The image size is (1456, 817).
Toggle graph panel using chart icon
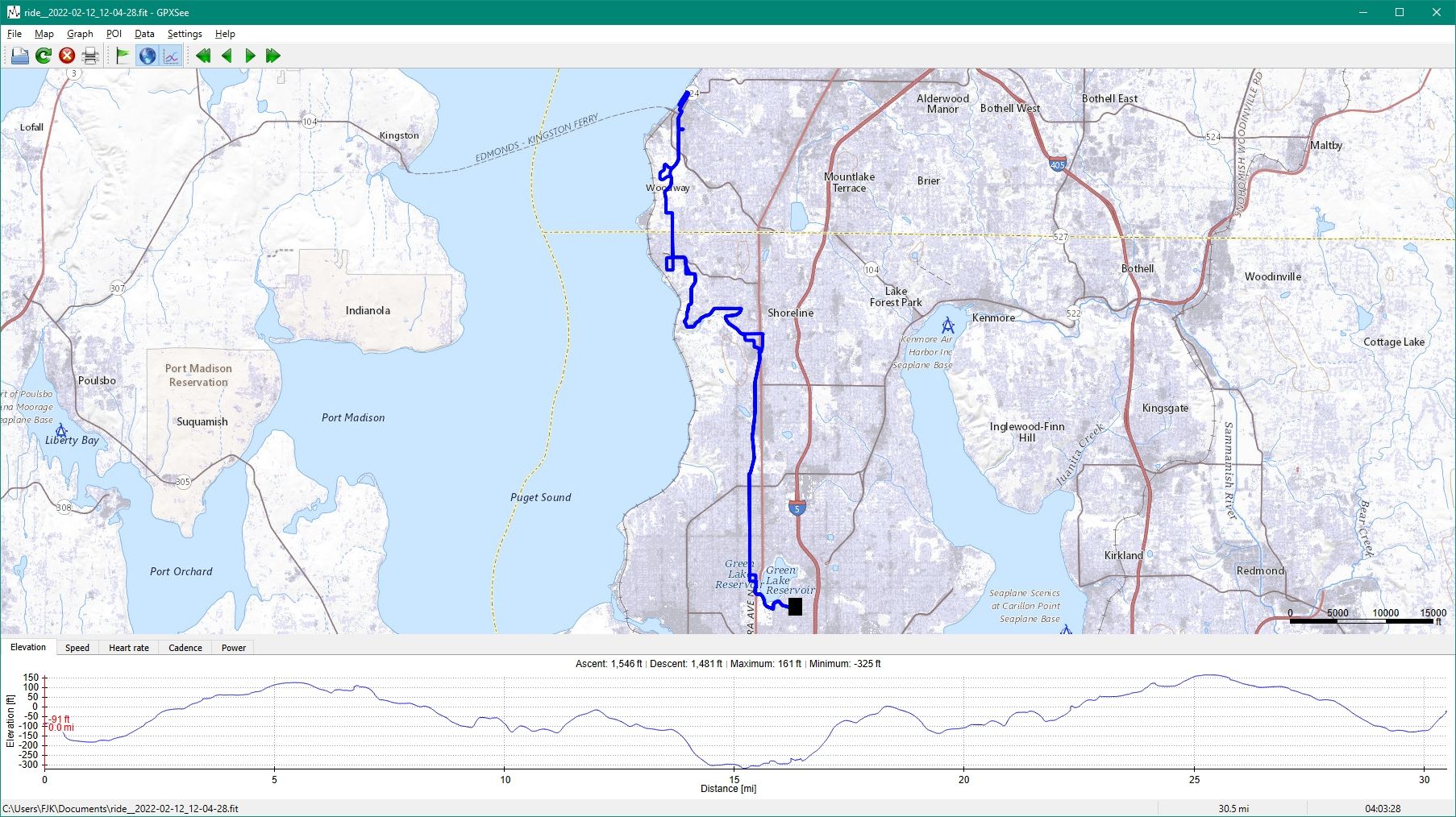[x=171, y=56]
